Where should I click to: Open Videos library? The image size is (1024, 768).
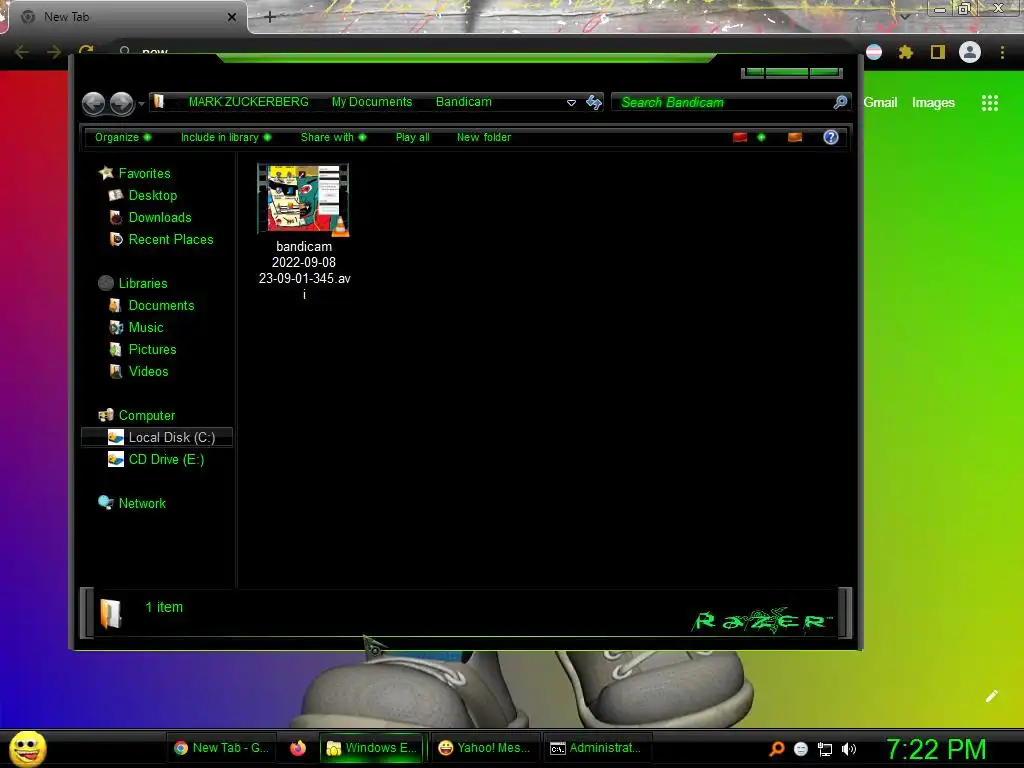click(148, 372)
